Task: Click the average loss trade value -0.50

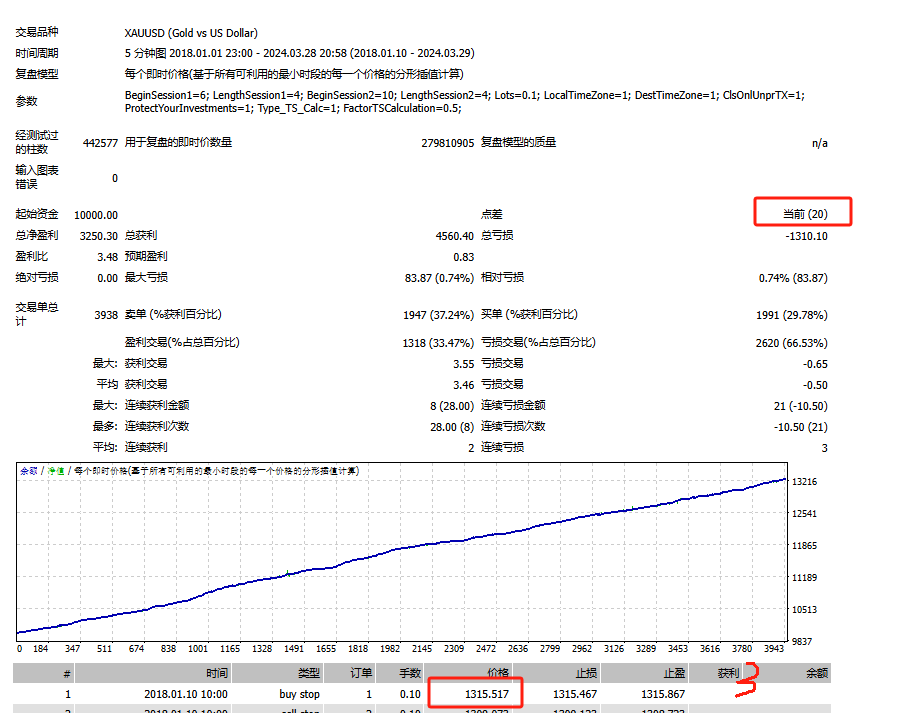Action: (815, 385)
